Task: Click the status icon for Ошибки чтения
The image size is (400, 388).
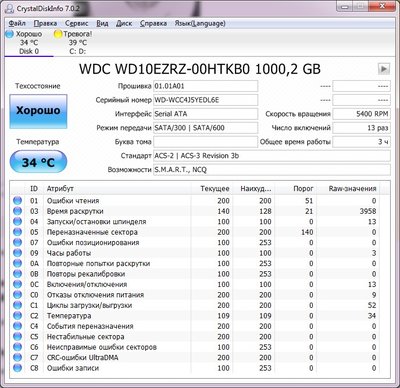Action: pos(17,201)
